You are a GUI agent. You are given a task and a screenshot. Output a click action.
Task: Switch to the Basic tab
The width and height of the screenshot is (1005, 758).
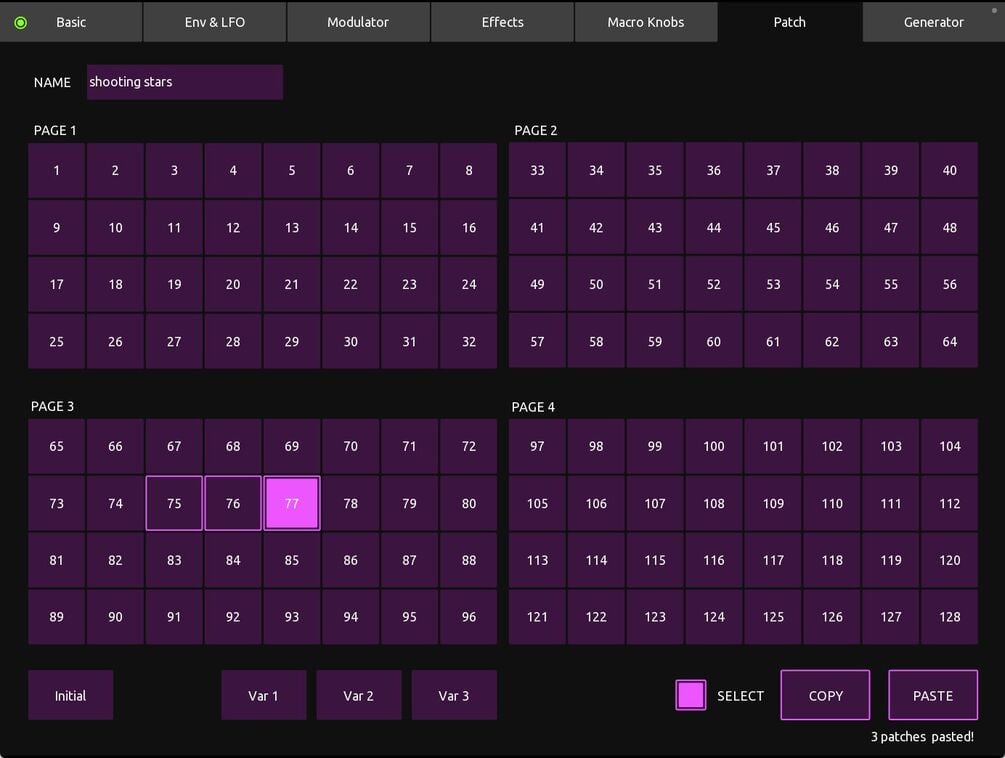tap(71, 22)
